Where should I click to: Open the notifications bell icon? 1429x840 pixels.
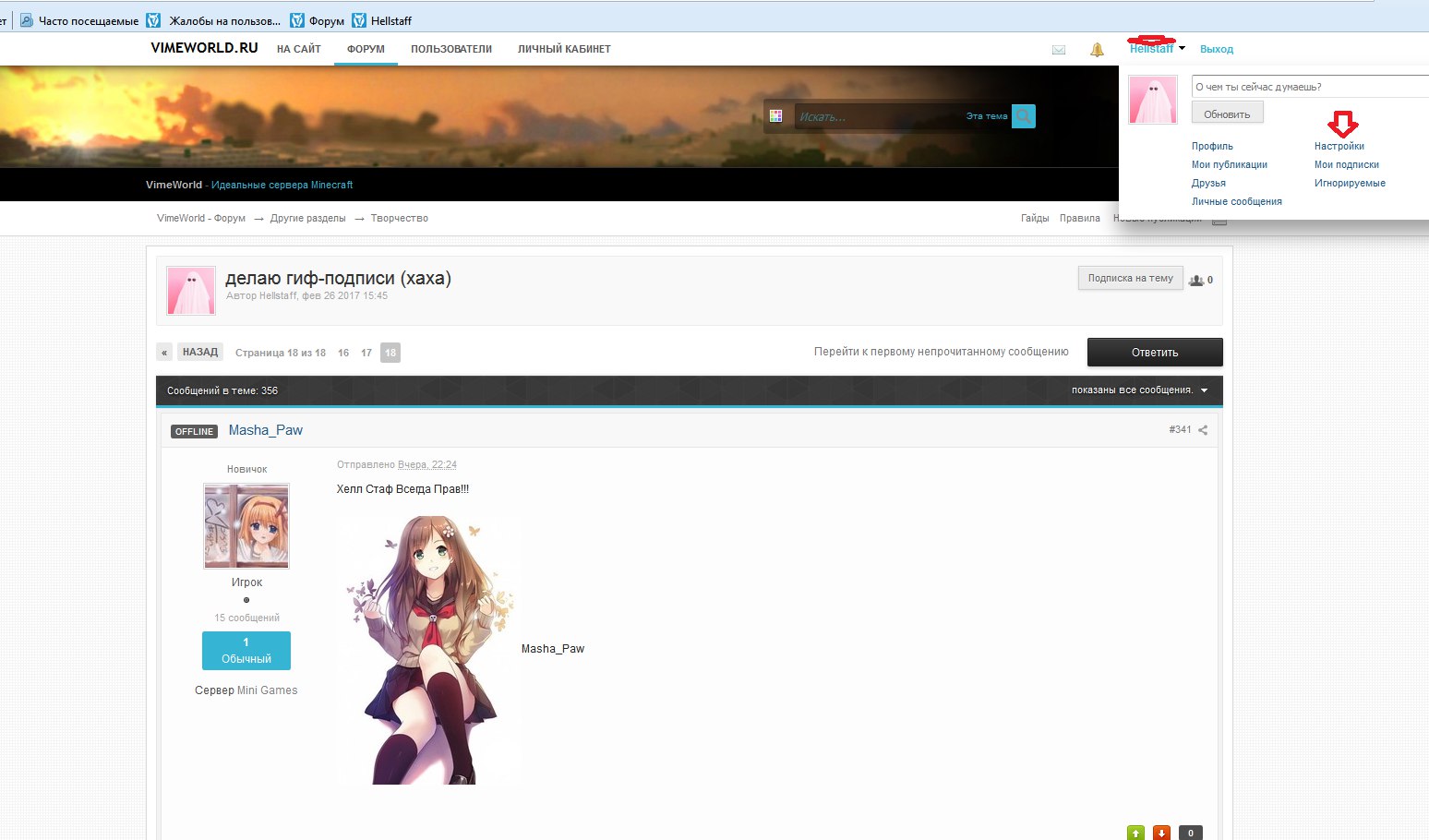[x=1097, y=50]
